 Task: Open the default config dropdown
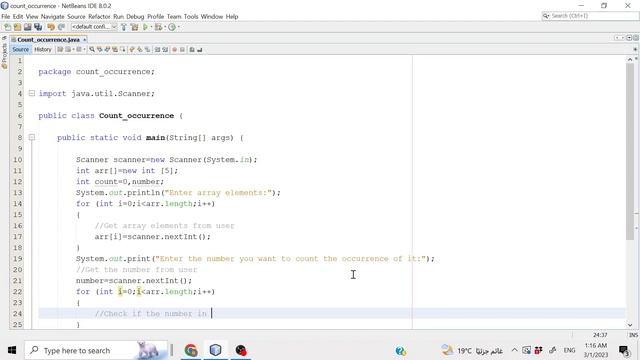[x=94, y=27]
